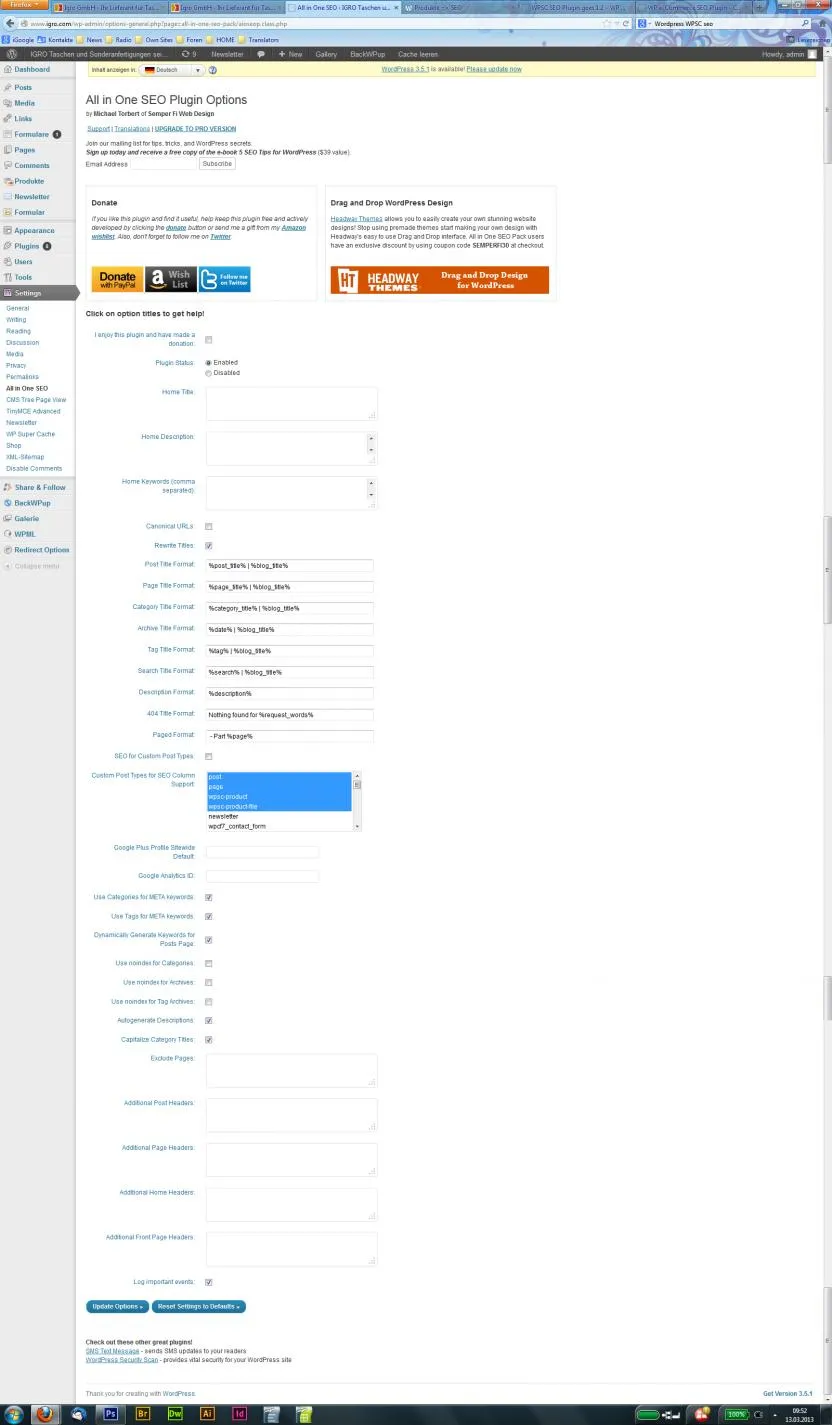Open Photoshop from the taskbar

[110, 1414]
